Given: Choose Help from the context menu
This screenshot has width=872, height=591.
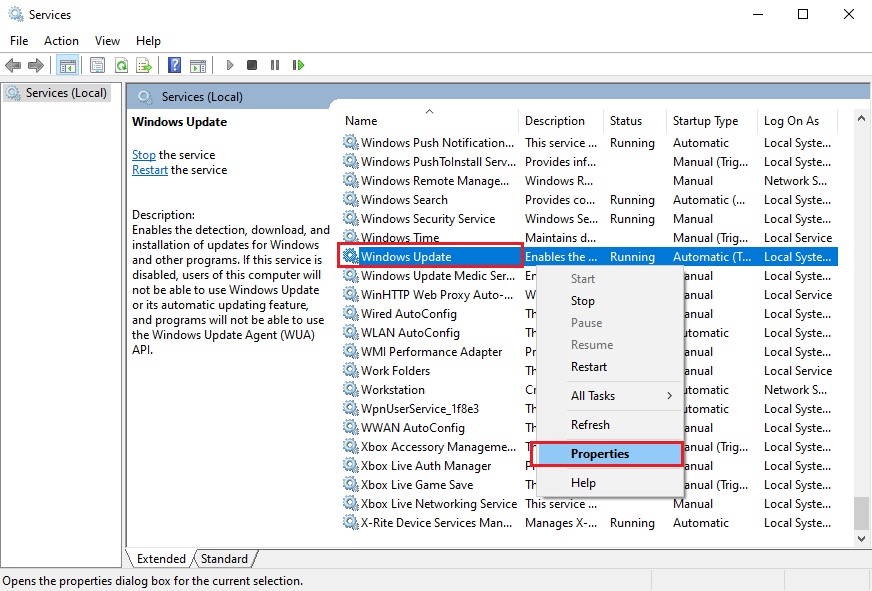Looking at the screenshot, I should coord(610,483).
